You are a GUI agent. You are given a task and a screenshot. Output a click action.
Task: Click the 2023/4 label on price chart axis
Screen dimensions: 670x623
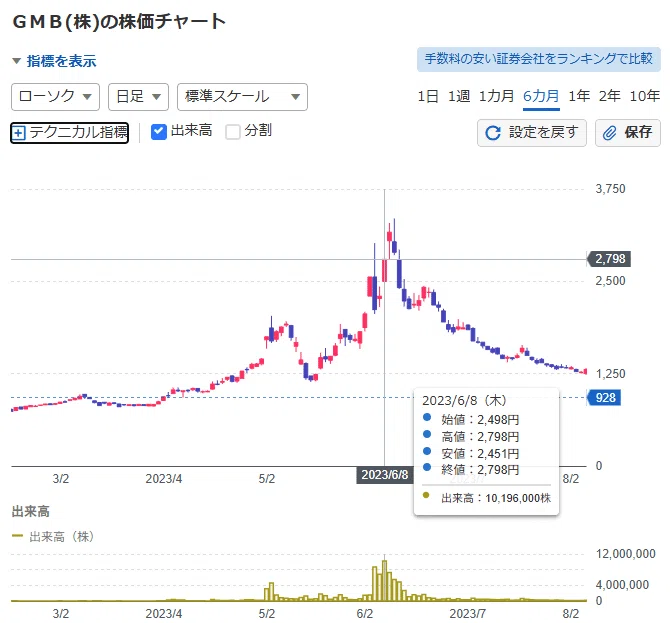point(164,479)
